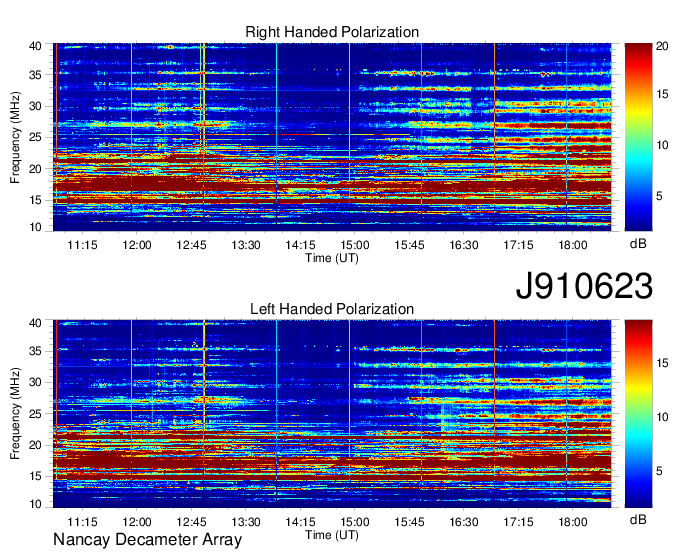Click the 40 MHz tick of Right Handed plot

point(35,46)
